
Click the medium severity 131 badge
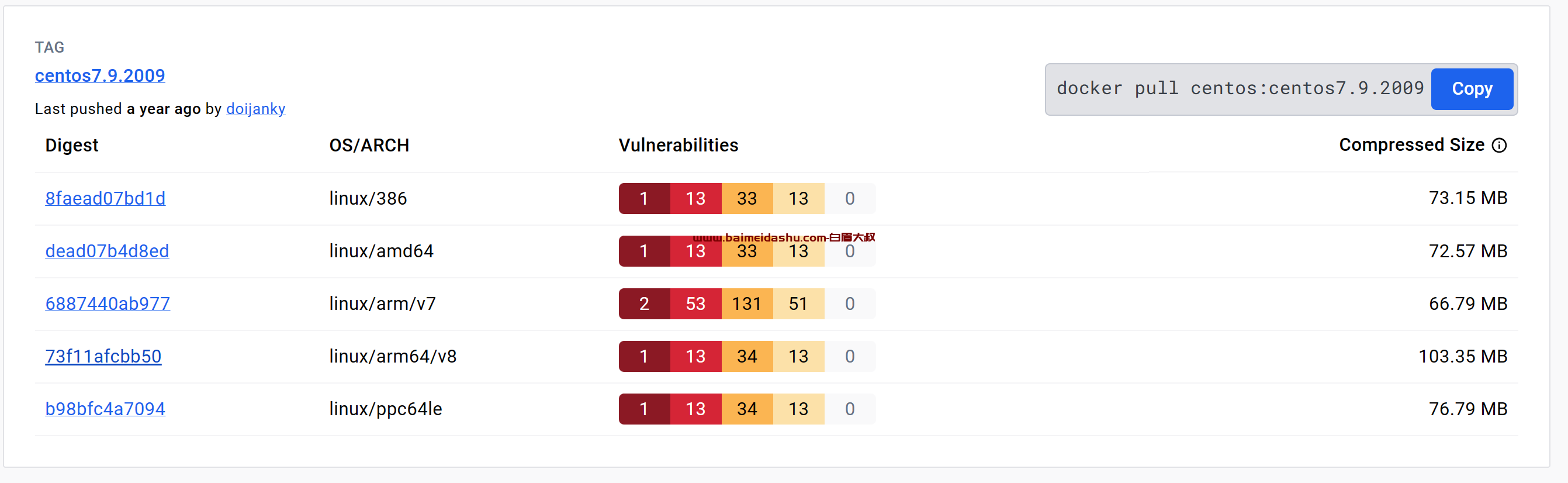click(x=747, y=304)
